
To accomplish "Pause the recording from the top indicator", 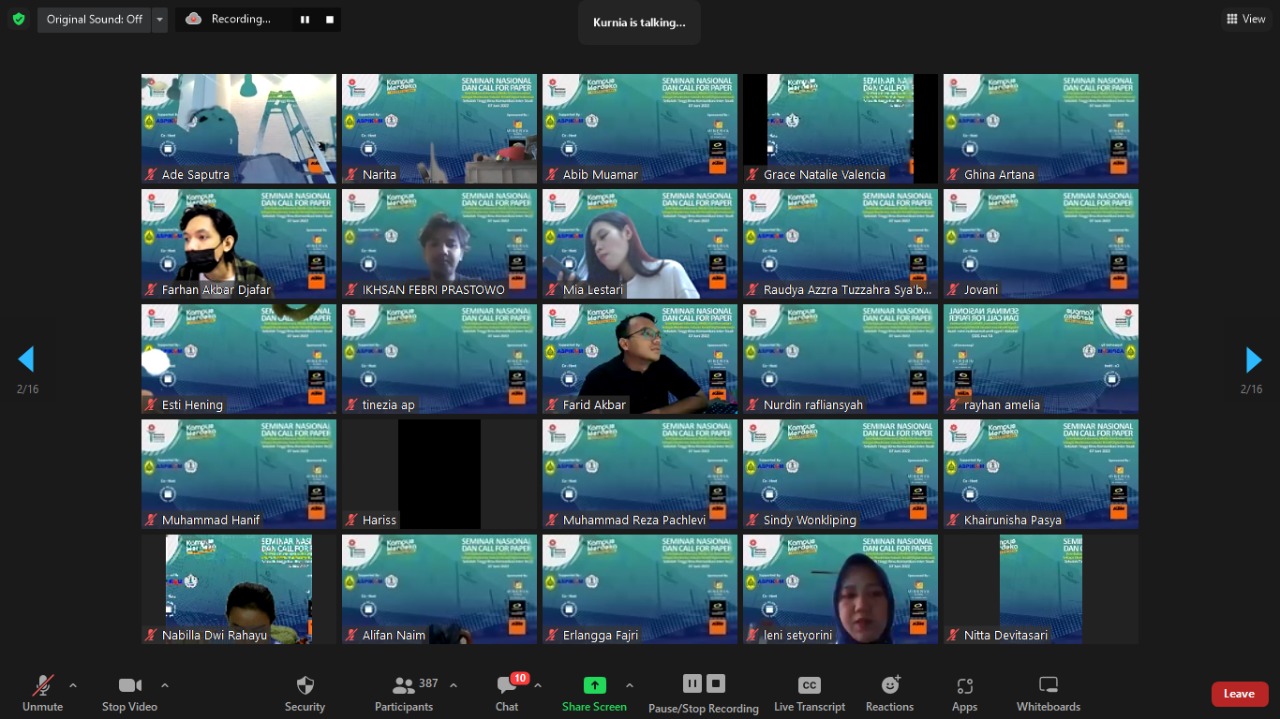I will tap(305, 19).
